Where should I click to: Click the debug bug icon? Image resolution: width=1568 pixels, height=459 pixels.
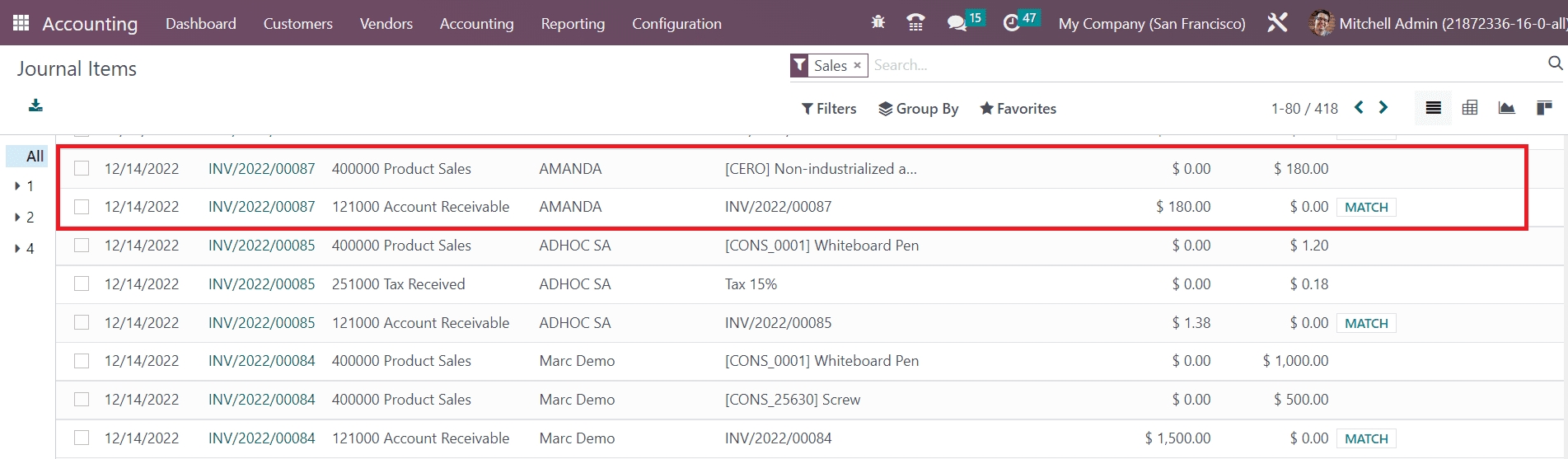(878, 23)
